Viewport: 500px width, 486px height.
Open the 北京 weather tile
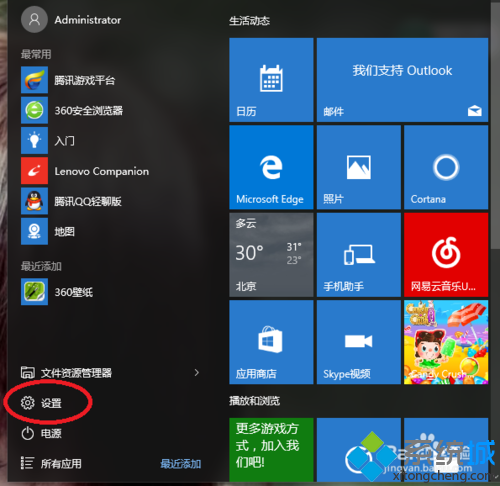click(271, 255)
